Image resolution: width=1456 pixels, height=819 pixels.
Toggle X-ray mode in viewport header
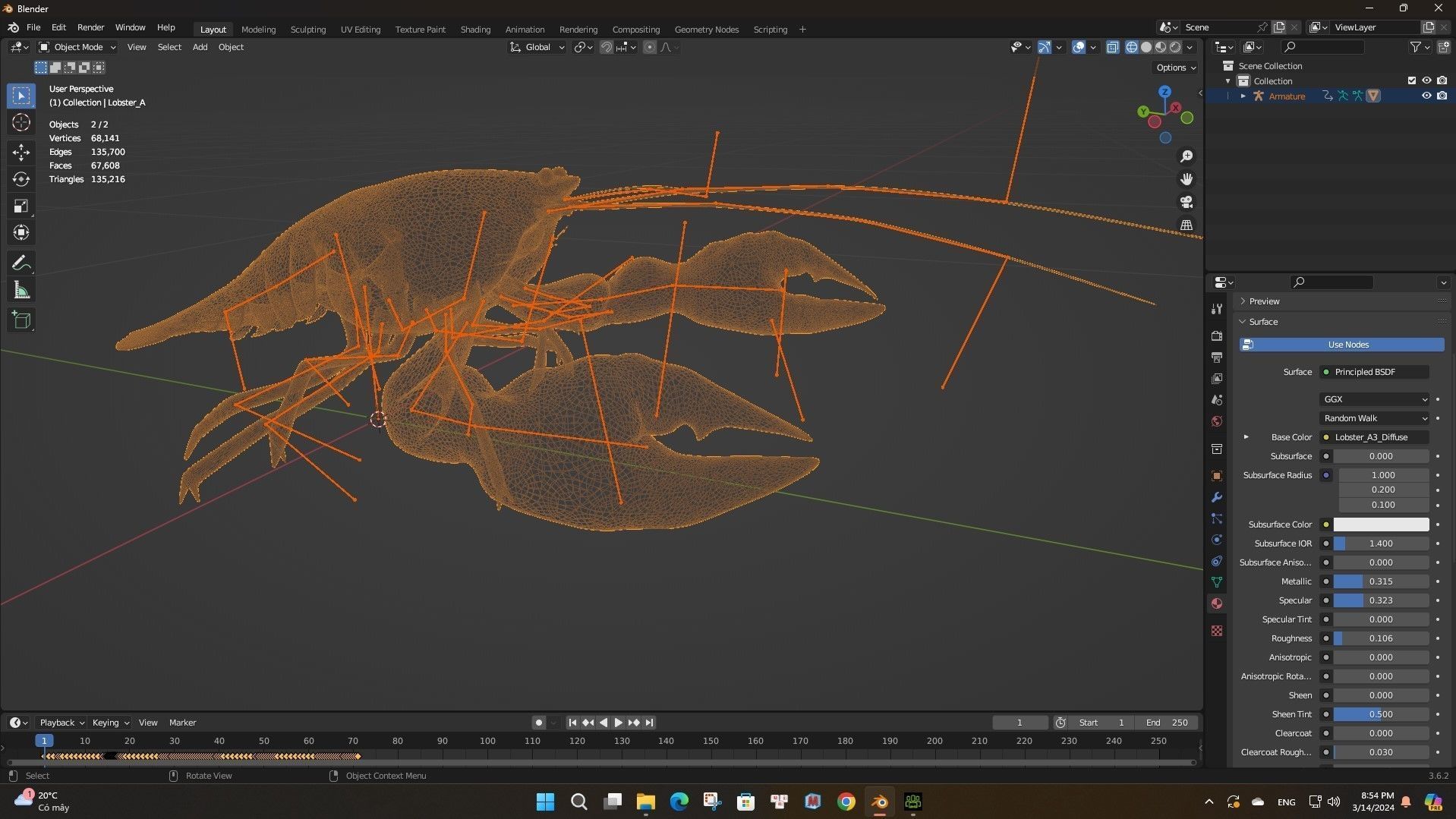pyautogui.click(x=1112, y=47)
